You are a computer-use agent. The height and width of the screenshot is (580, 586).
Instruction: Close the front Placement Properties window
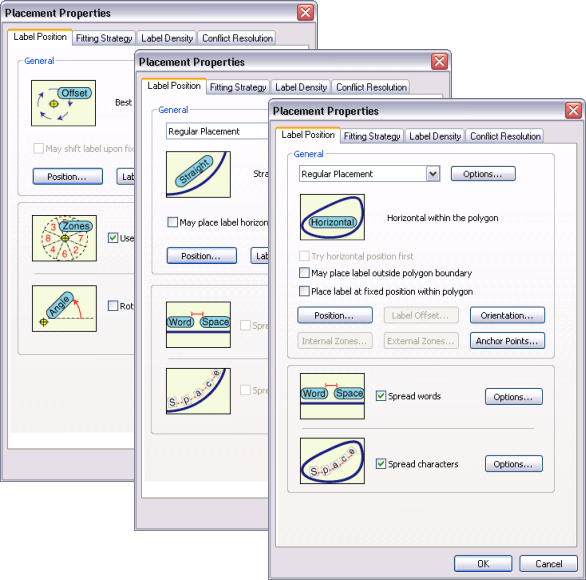click(573, 111)
